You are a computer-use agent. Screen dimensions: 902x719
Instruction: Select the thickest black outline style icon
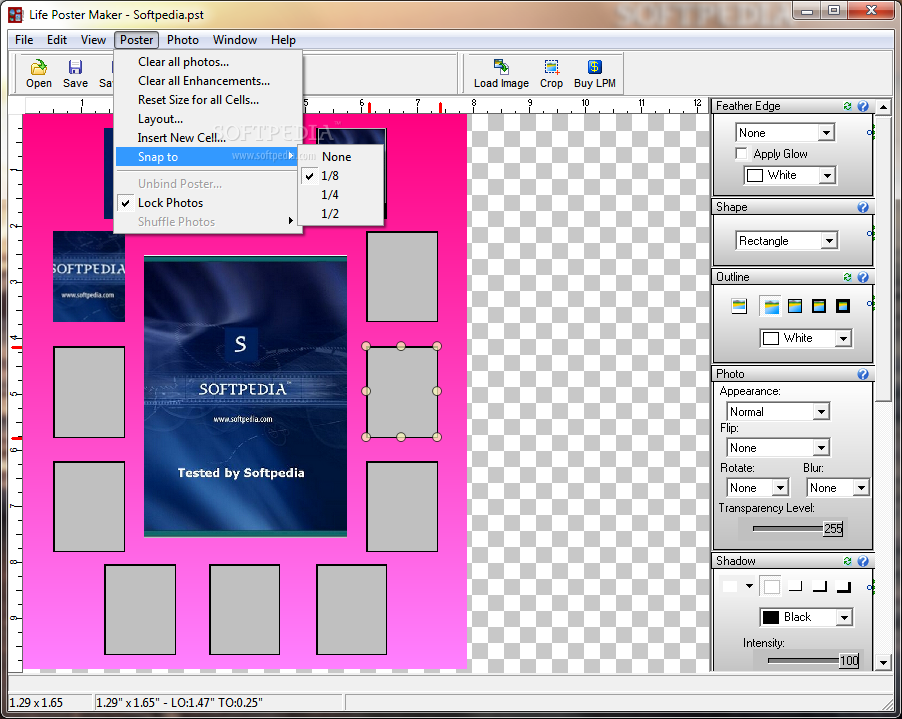pos(843,306)
